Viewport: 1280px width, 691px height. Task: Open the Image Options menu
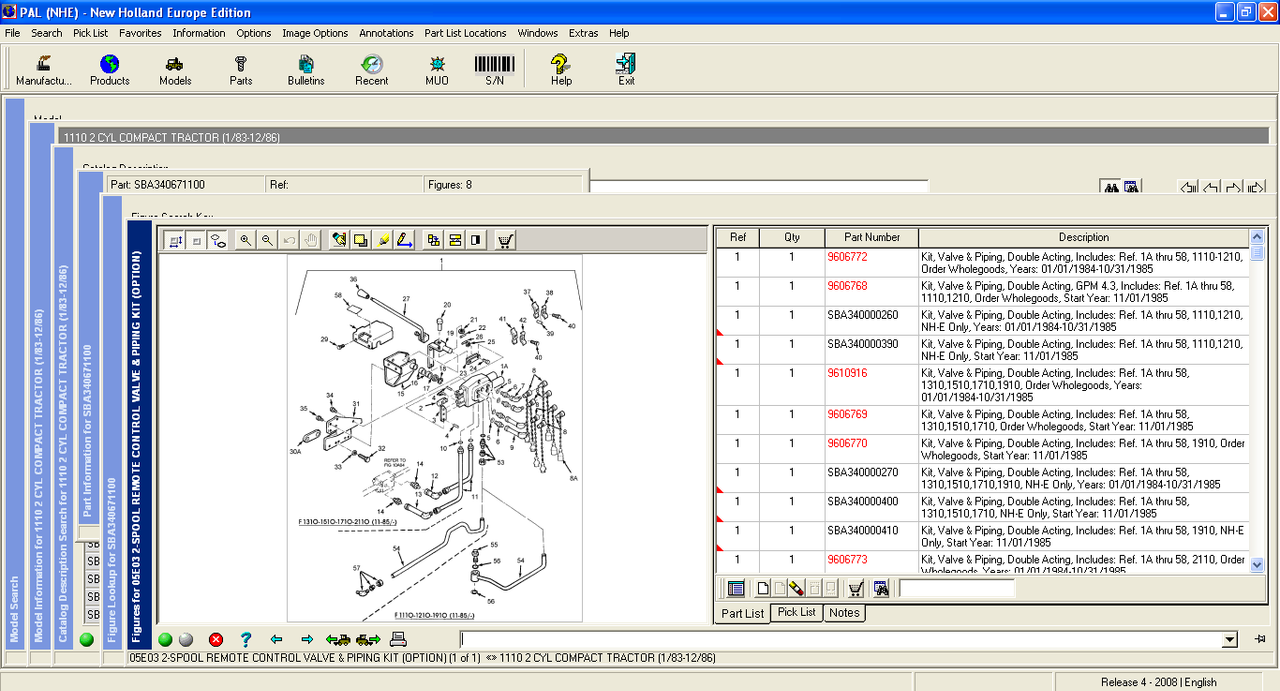click(315, 33)
